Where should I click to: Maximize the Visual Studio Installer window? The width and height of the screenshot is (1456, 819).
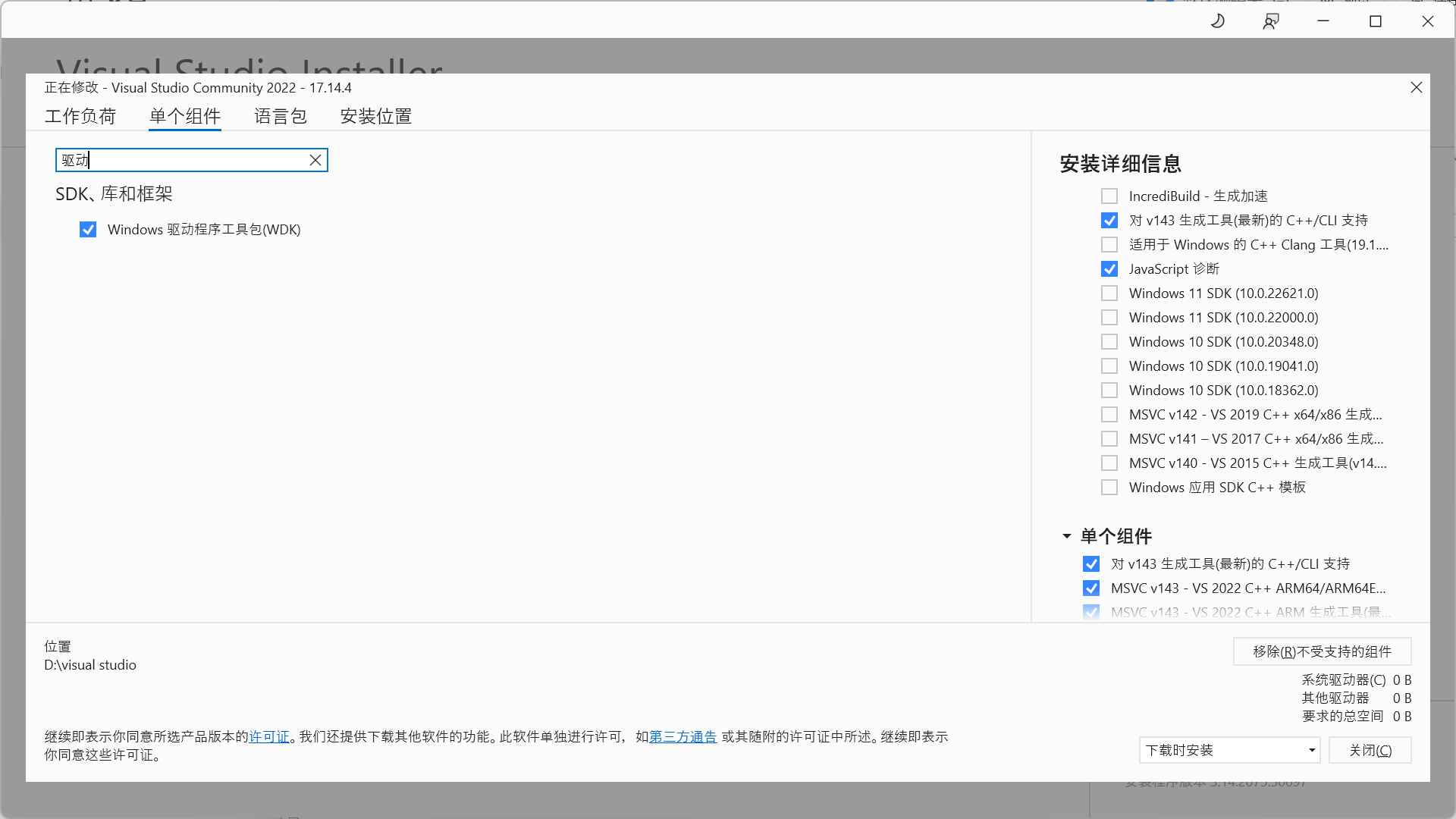coord(1376,21)
